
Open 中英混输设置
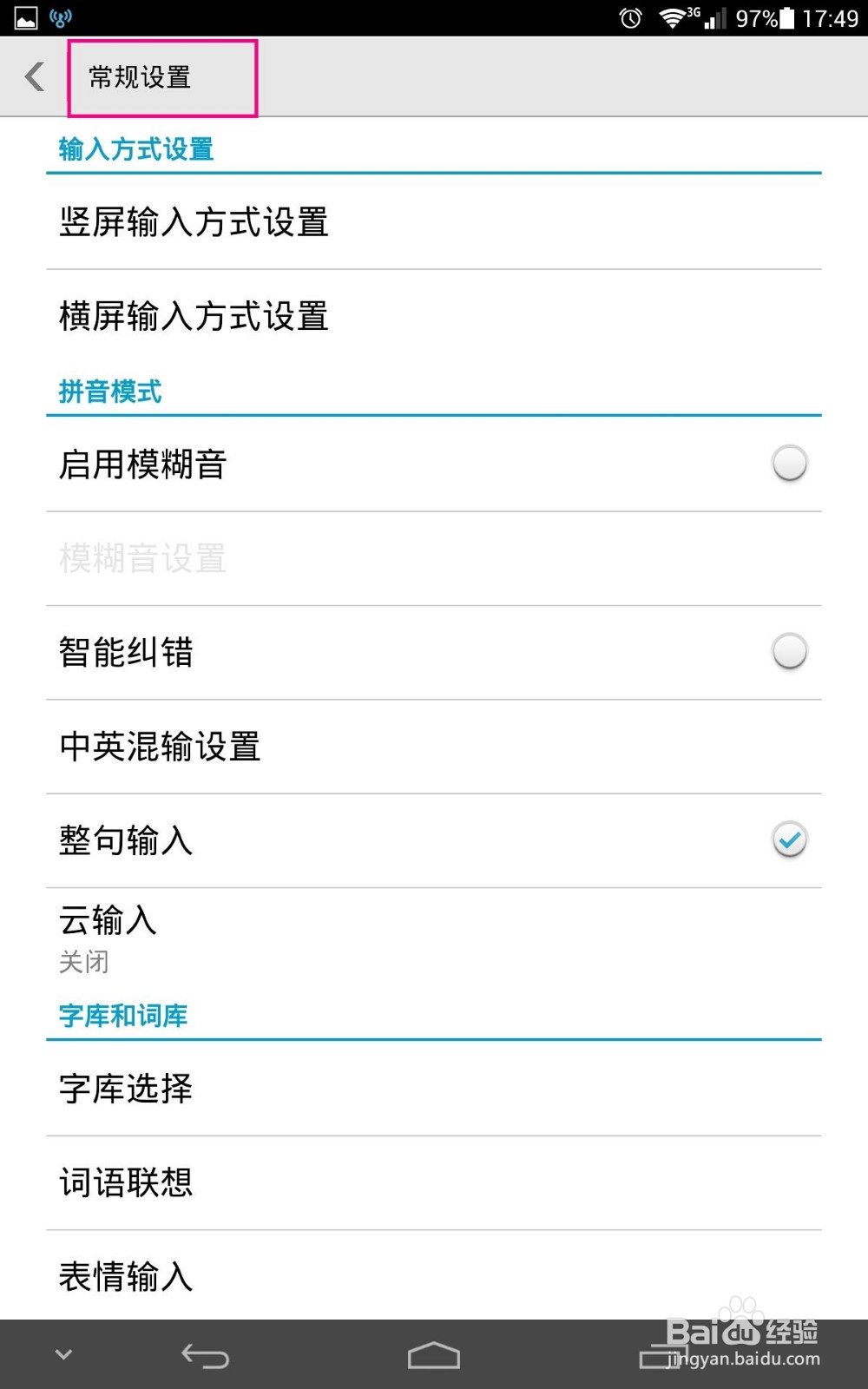pyautogui.click(x=434, y=747)
